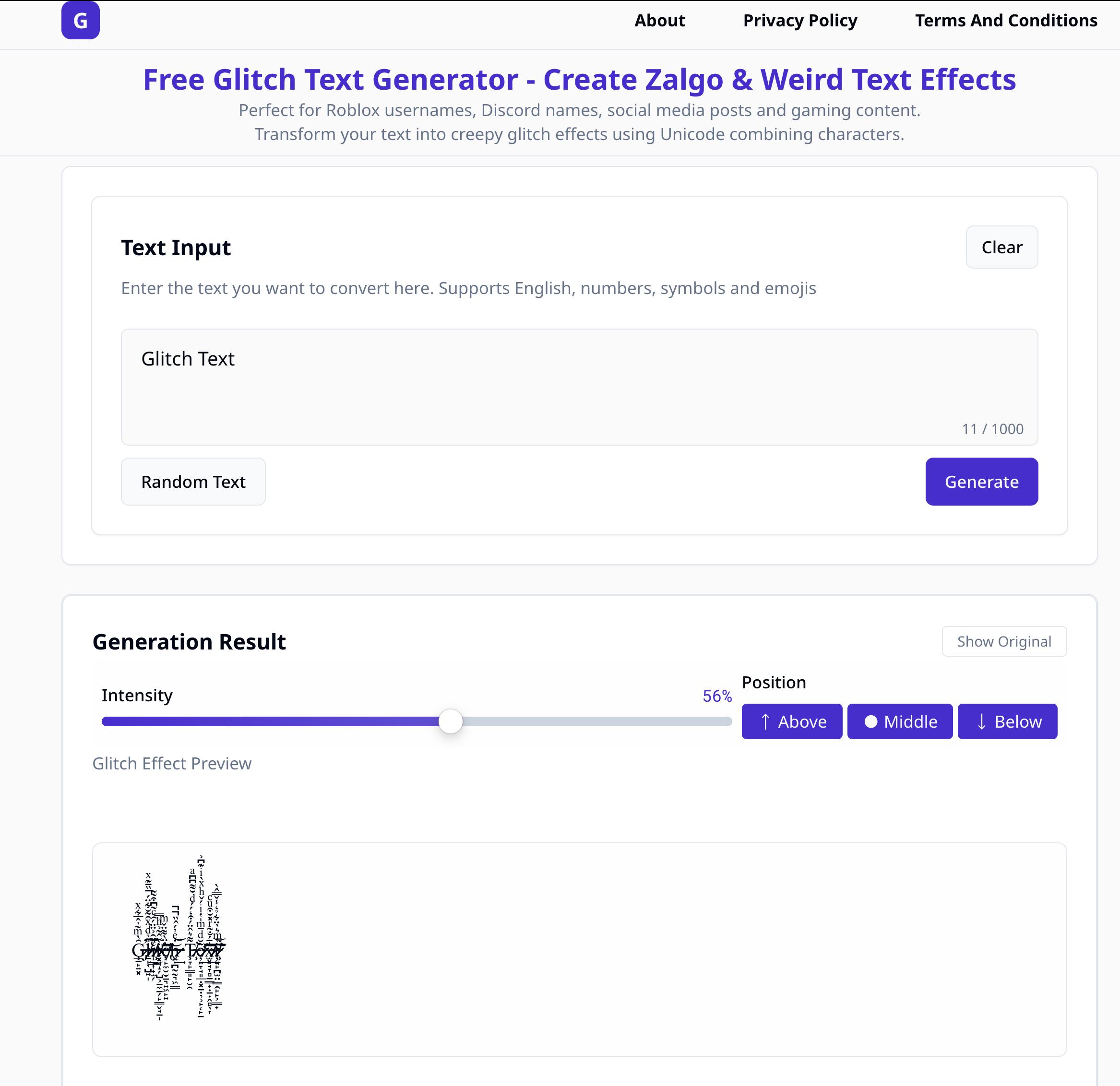Click the Intensity slider handle
Viewport: 1120px width, 1086px height.
450,721
